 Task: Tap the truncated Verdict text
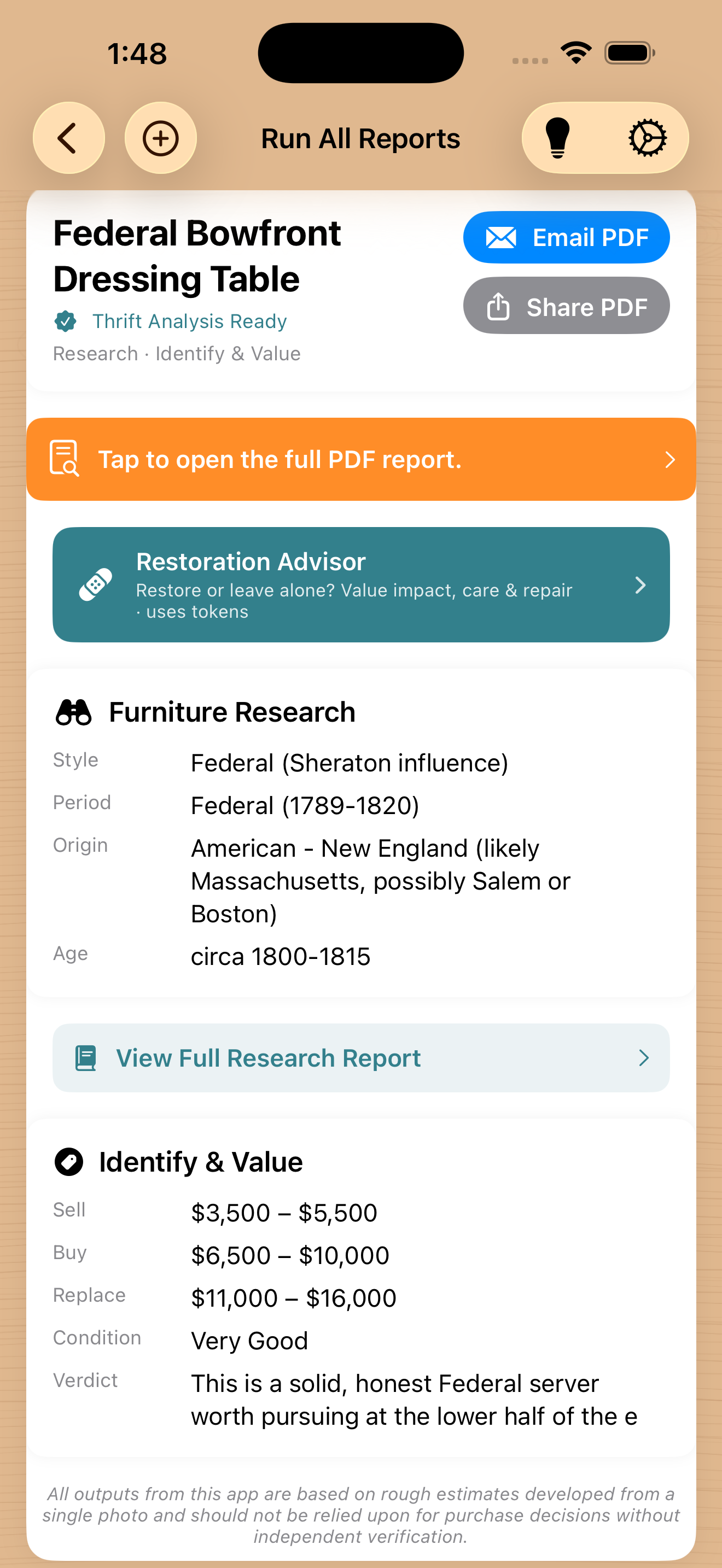pos(414,1400)
